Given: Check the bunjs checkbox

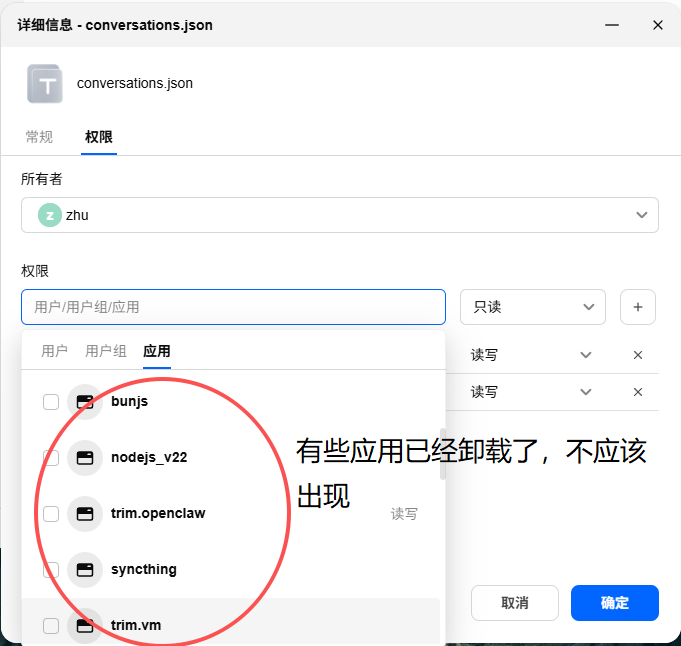Looking at the screenshot, I should click(x=51, y=402).
